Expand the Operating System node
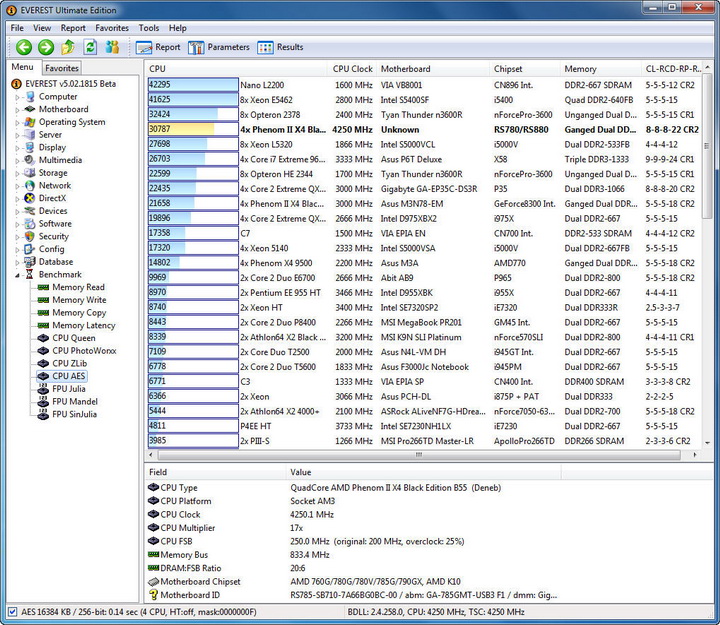720x625 pixels. tap(17, 123)
